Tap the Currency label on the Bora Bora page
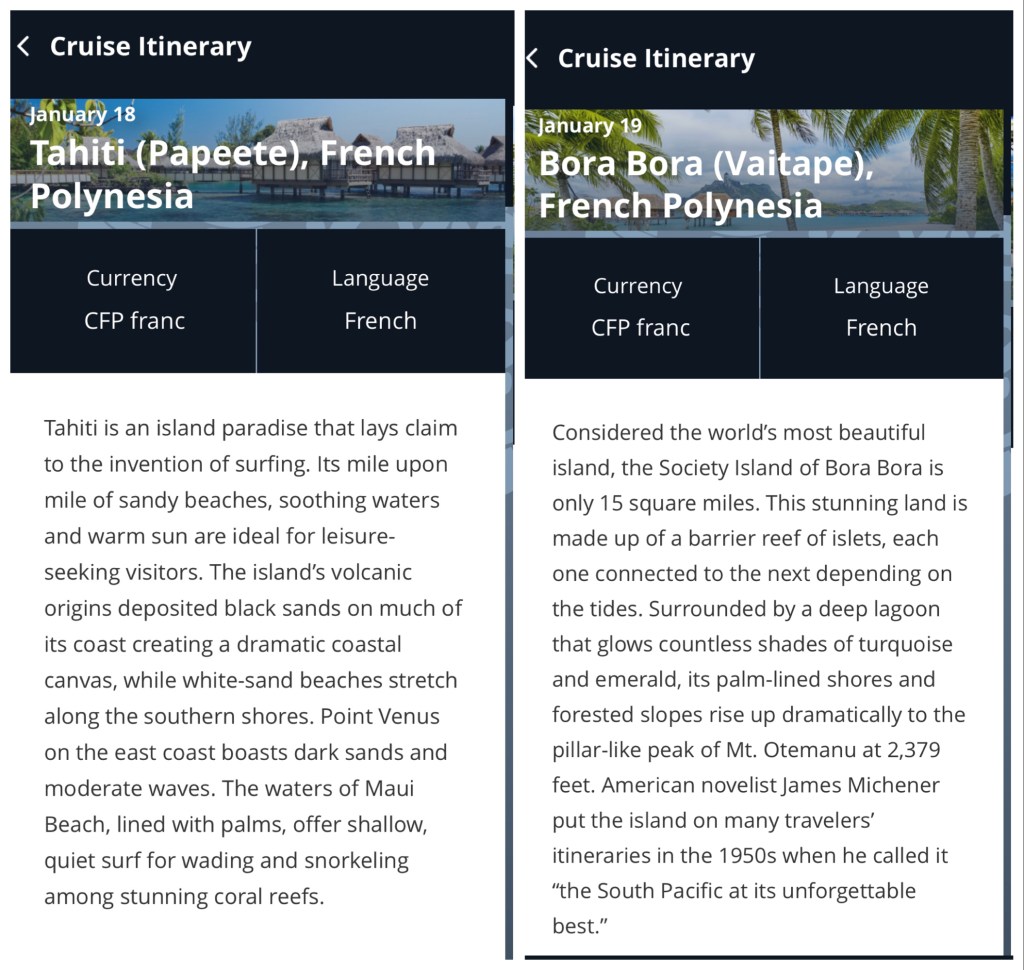This screenshot has width=1024, height=970. 637,286
